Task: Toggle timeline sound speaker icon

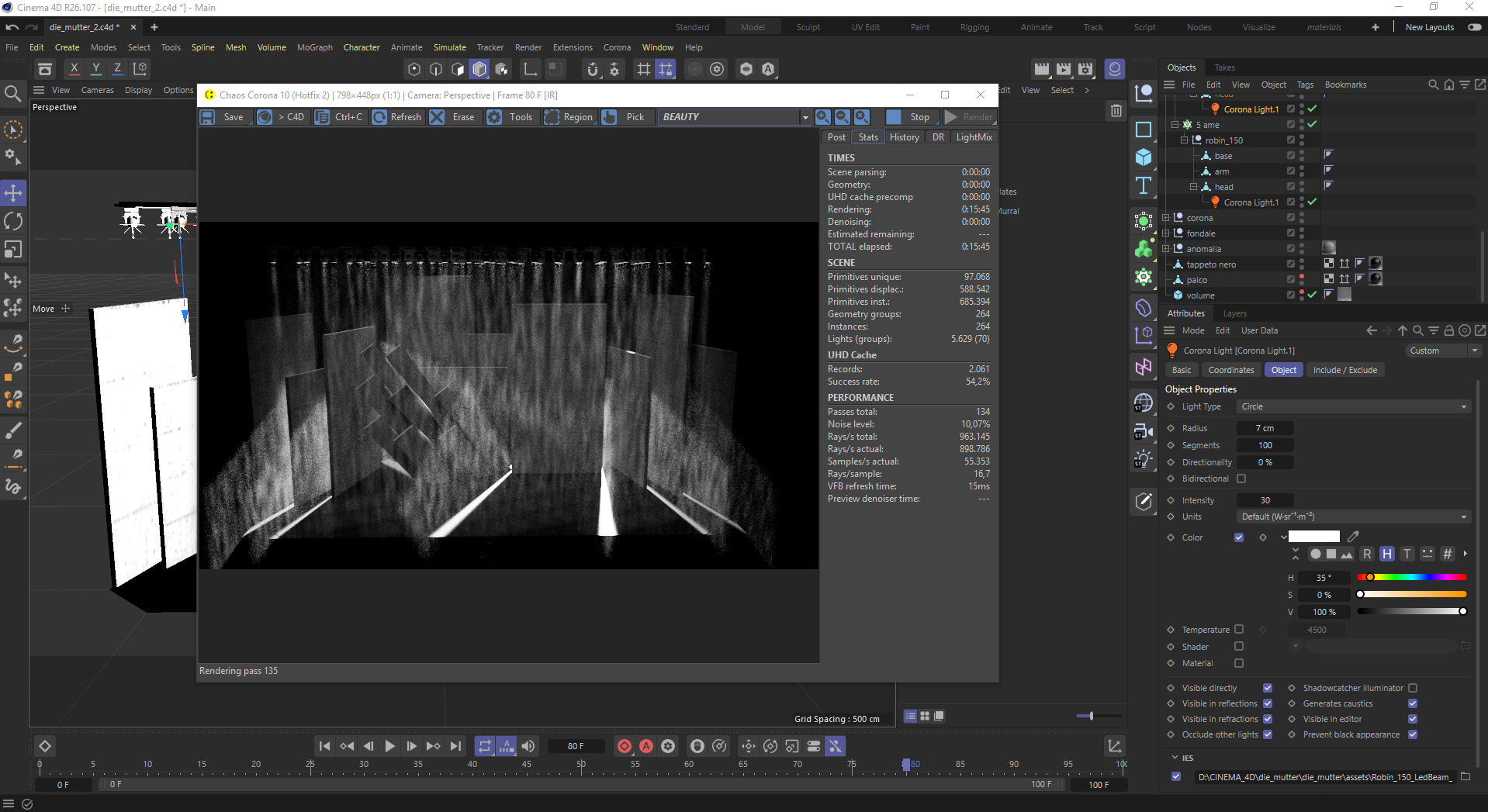Action: (x=528, y=746)
